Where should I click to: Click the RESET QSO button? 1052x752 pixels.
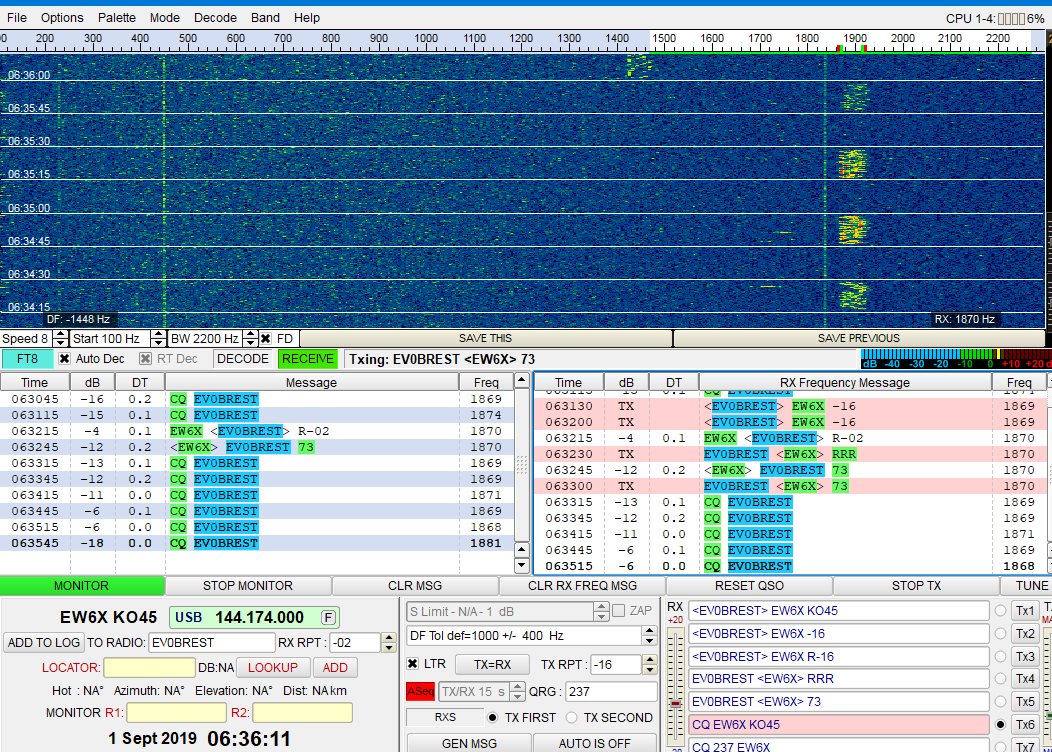point(748,586)
